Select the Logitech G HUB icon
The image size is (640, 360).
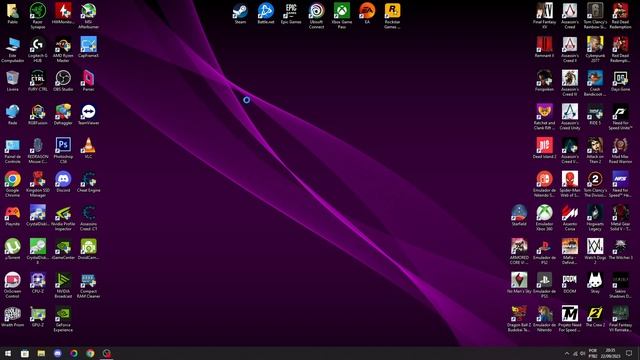click(x=38, y=50)
